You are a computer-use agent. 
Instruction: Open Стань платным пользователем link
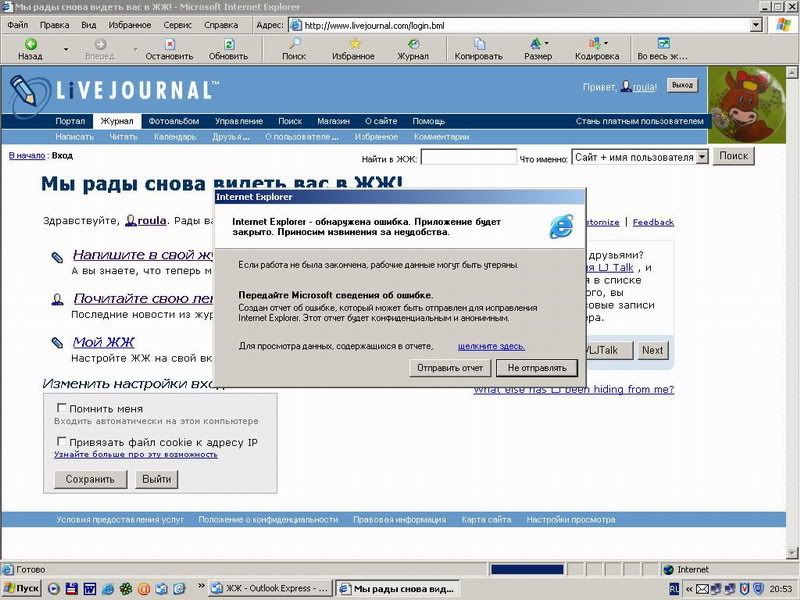[640, 121]
